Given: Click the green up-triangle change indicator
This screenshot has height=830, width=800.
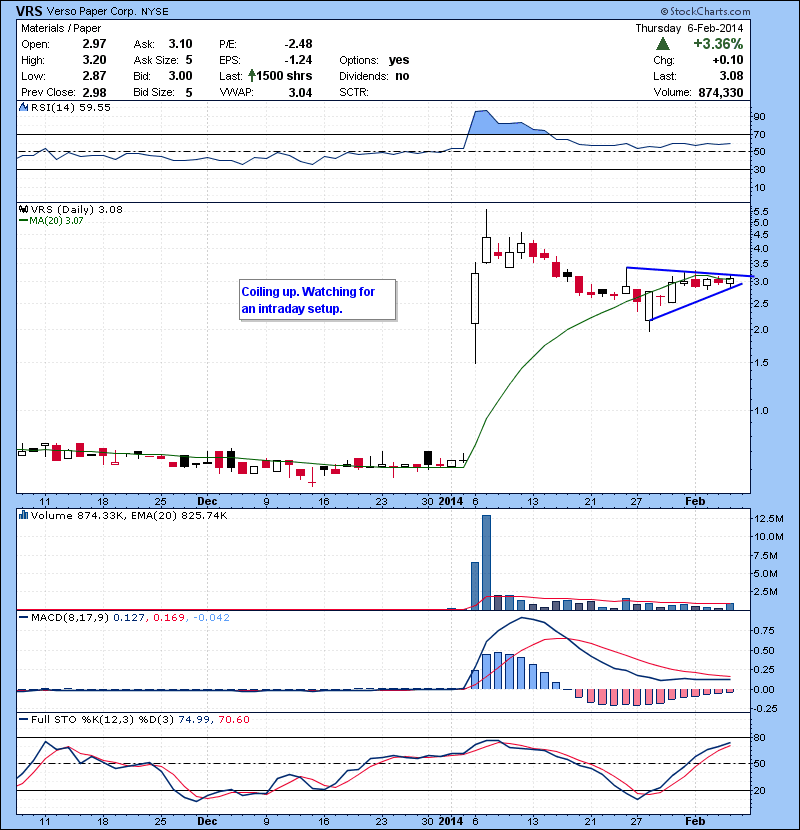Looking at the screenshot, I should [x=662, y=44].
